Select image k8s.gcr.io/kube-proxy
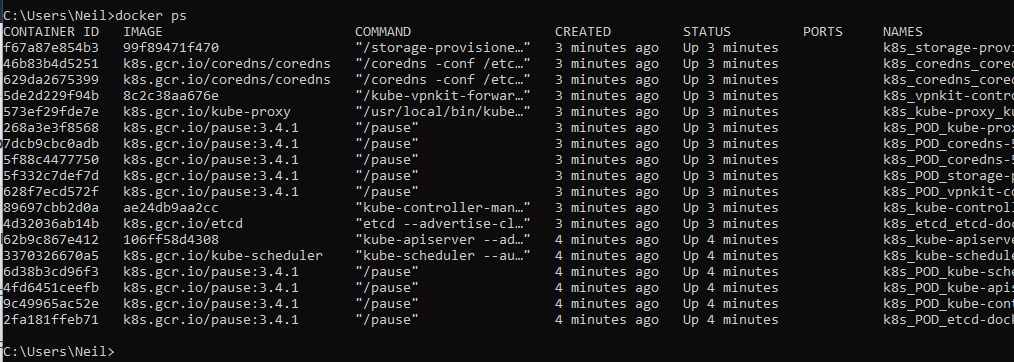1014x362 pixels. coord(207,112)
